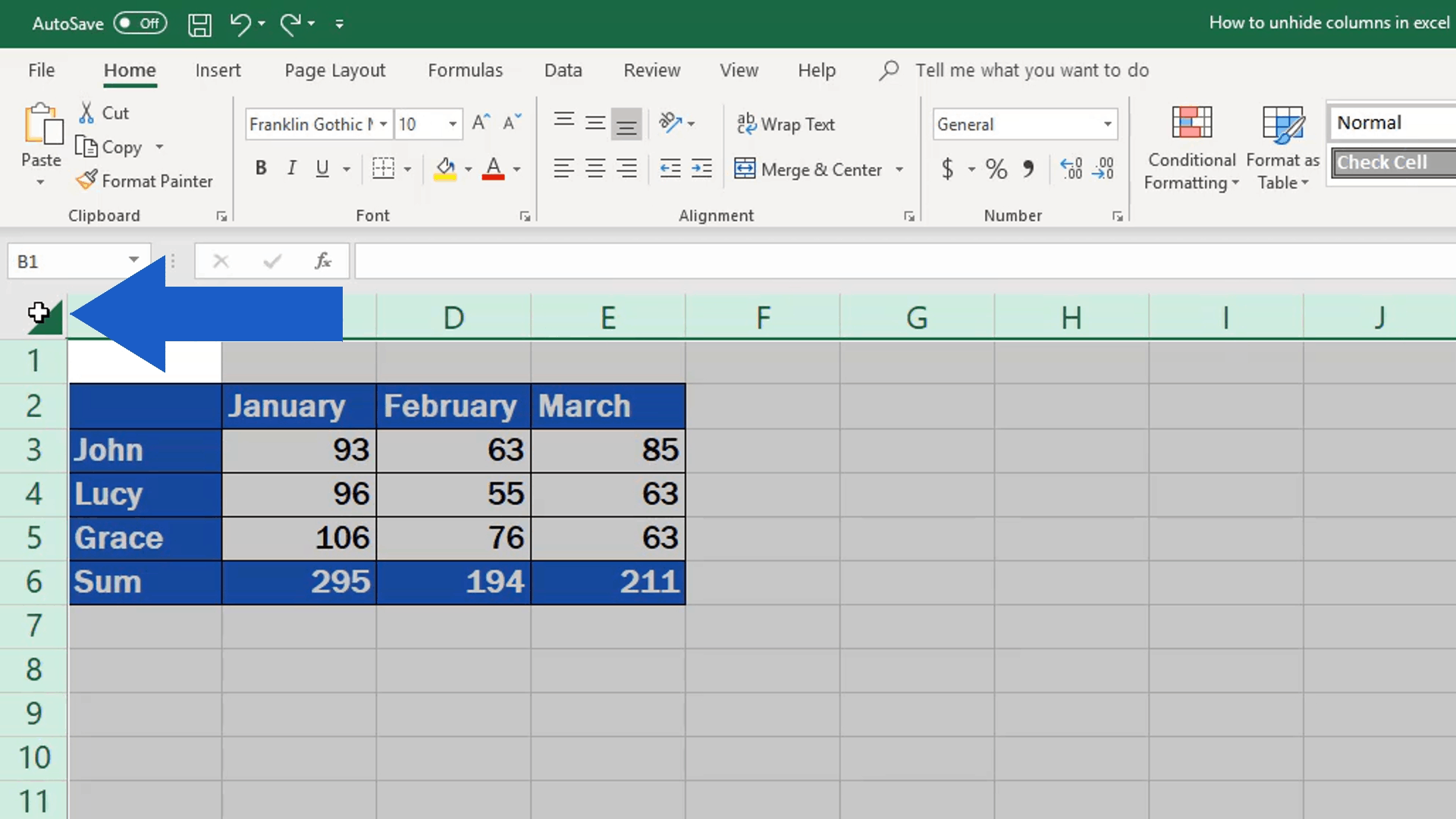The image size is (1456, 819).
Task: Open the Font Color dropdown arrow
Action: tap(517, 169)
